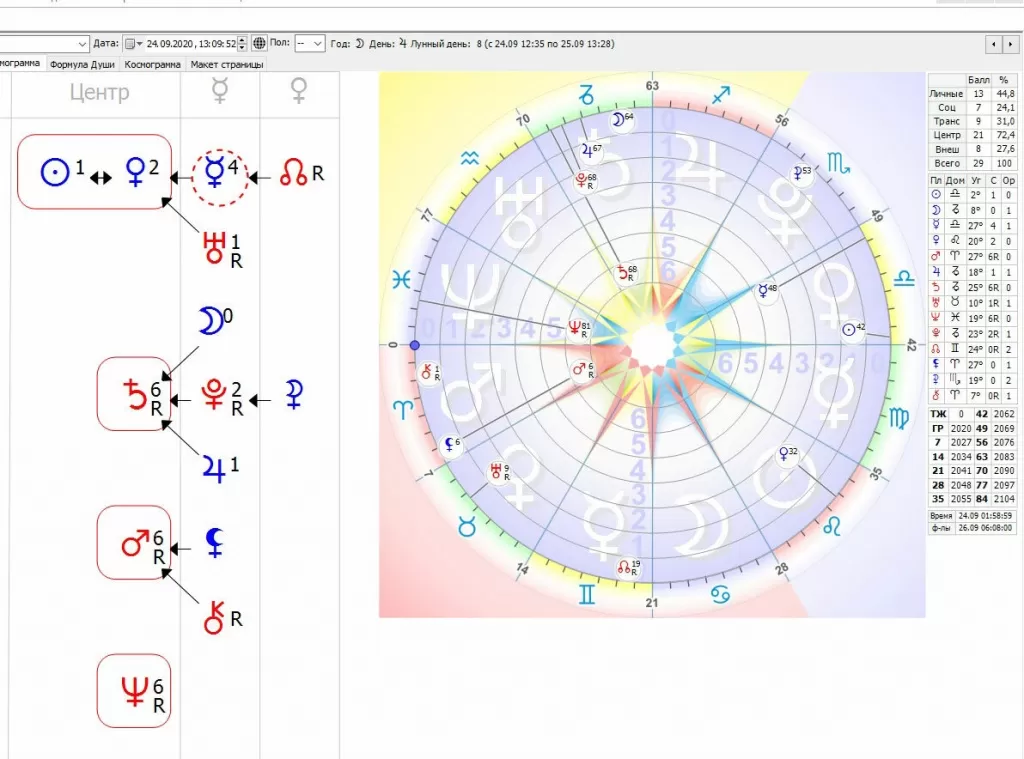Open the name combo box at top left
Viewport: 1024px width, 759px height.
[x=82, y=44]
